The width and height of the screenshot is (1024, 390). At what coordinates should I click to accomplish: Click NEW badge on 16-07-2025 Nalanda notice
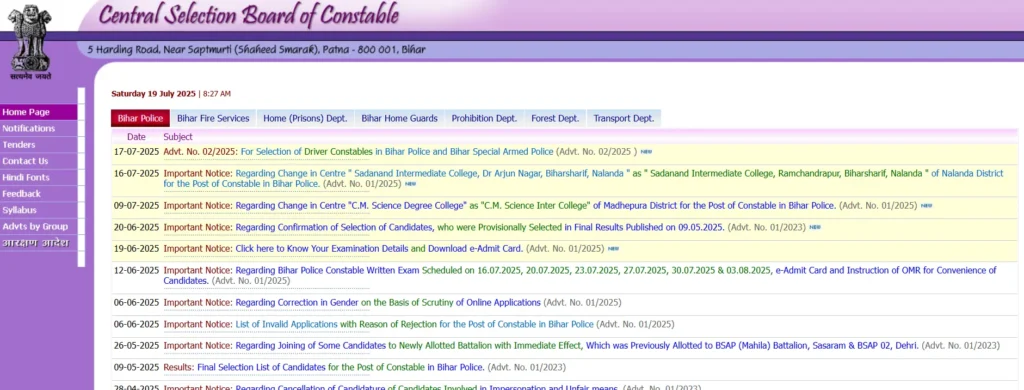pos(410,184)
